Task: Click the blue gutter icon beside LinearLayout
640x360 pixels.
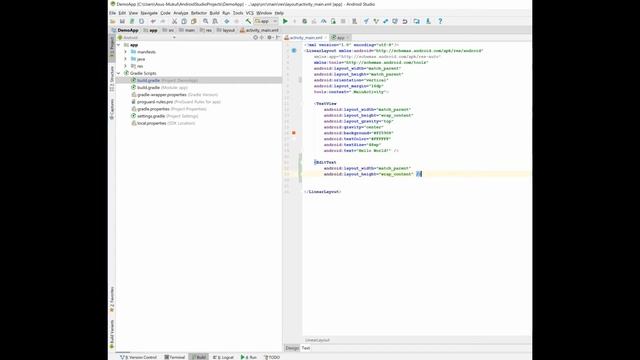Action: point(294,51)
